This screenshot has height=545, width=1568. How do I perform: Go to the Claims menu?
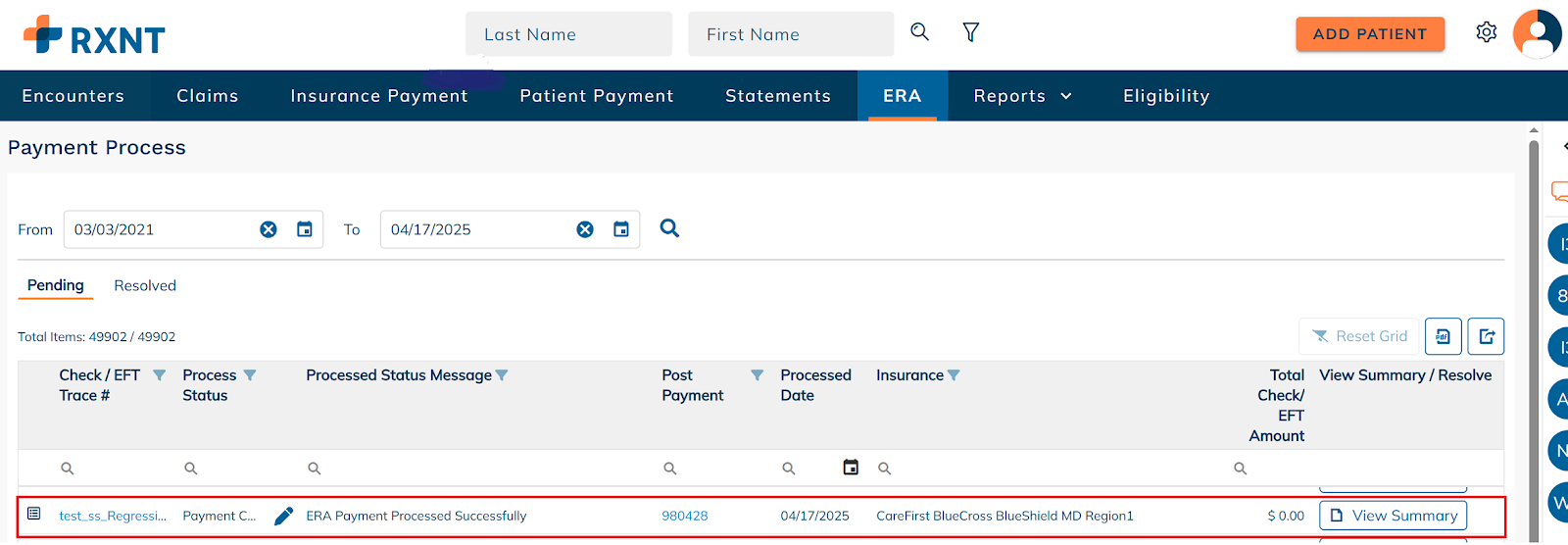tap(208, 96)
